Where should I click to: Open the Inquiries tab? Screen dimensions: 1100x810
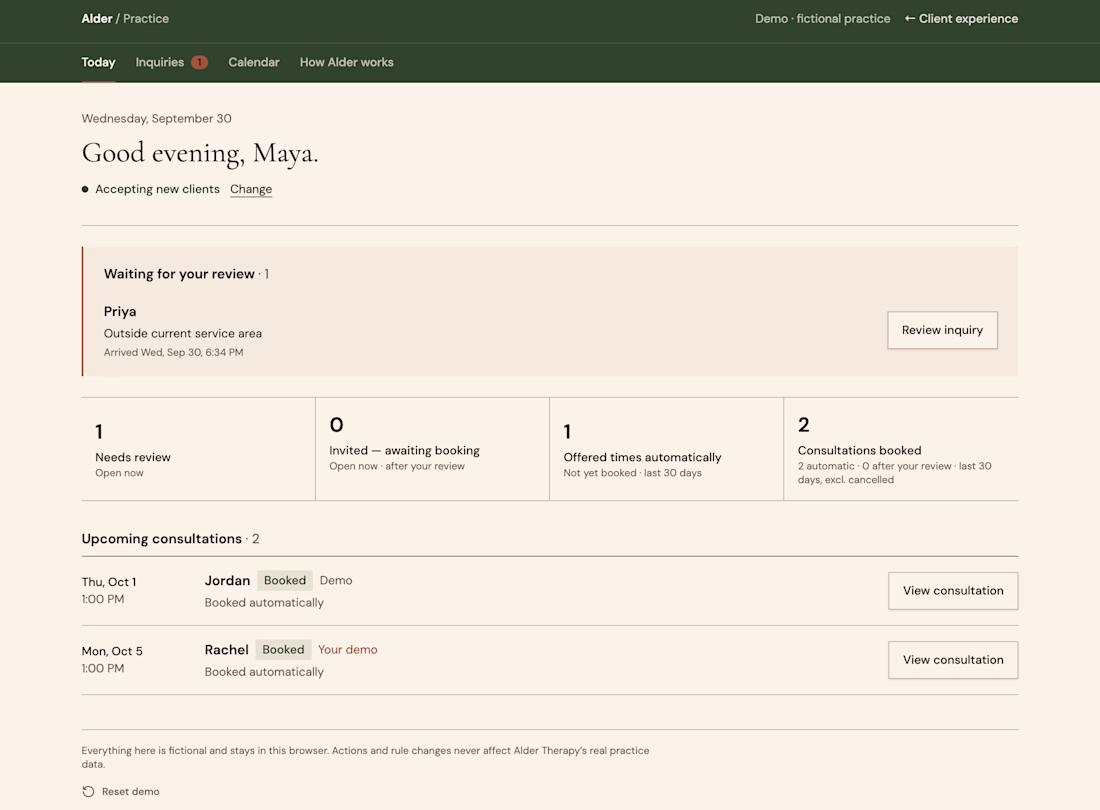(171, 62)
